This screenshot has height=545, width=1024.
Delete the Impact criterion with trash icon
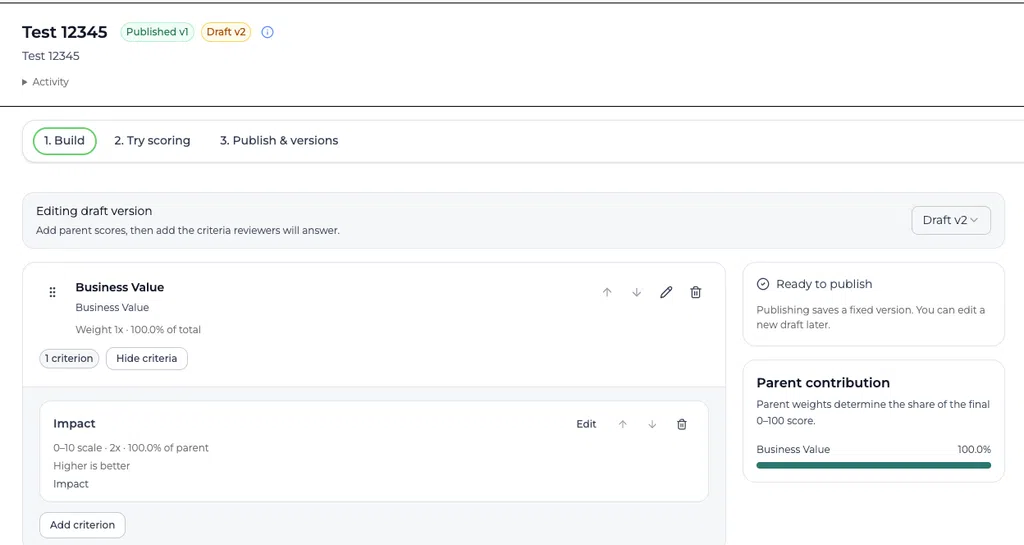682,424
